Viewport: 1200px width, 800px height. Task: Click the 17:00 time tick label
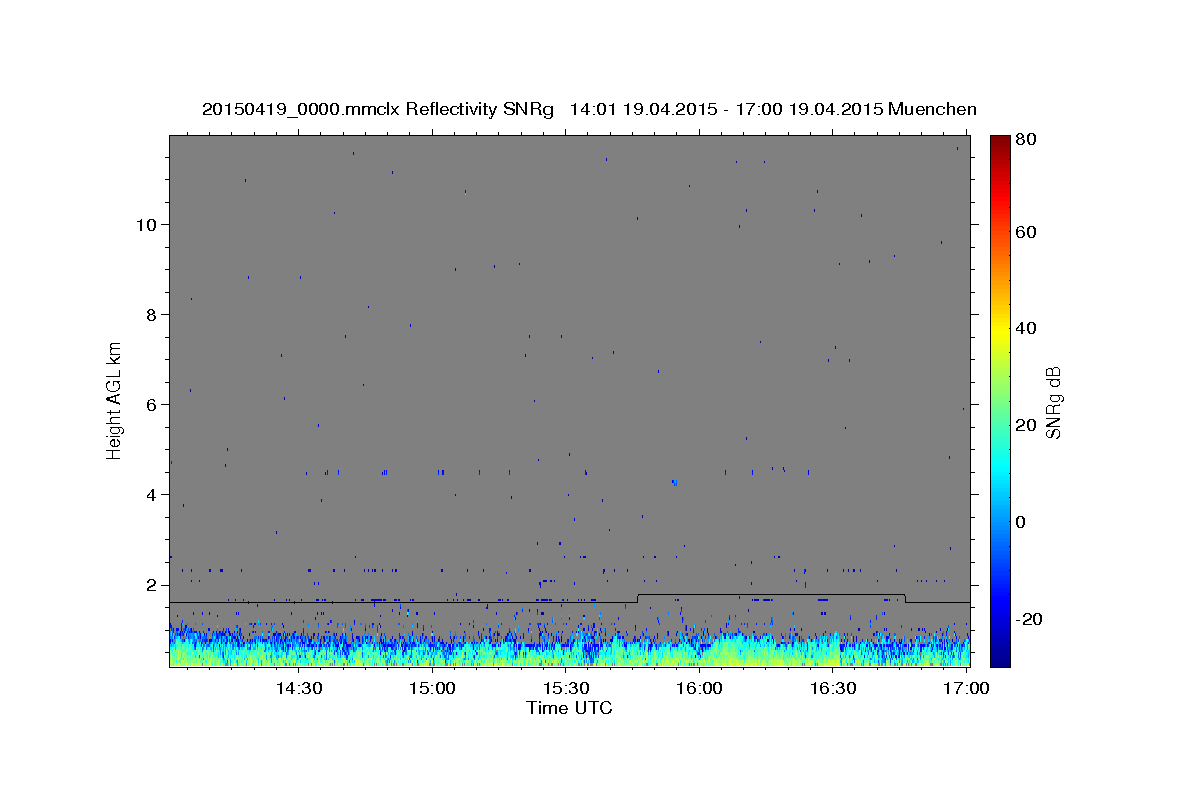pyautogui.click(x=966, y=688)
